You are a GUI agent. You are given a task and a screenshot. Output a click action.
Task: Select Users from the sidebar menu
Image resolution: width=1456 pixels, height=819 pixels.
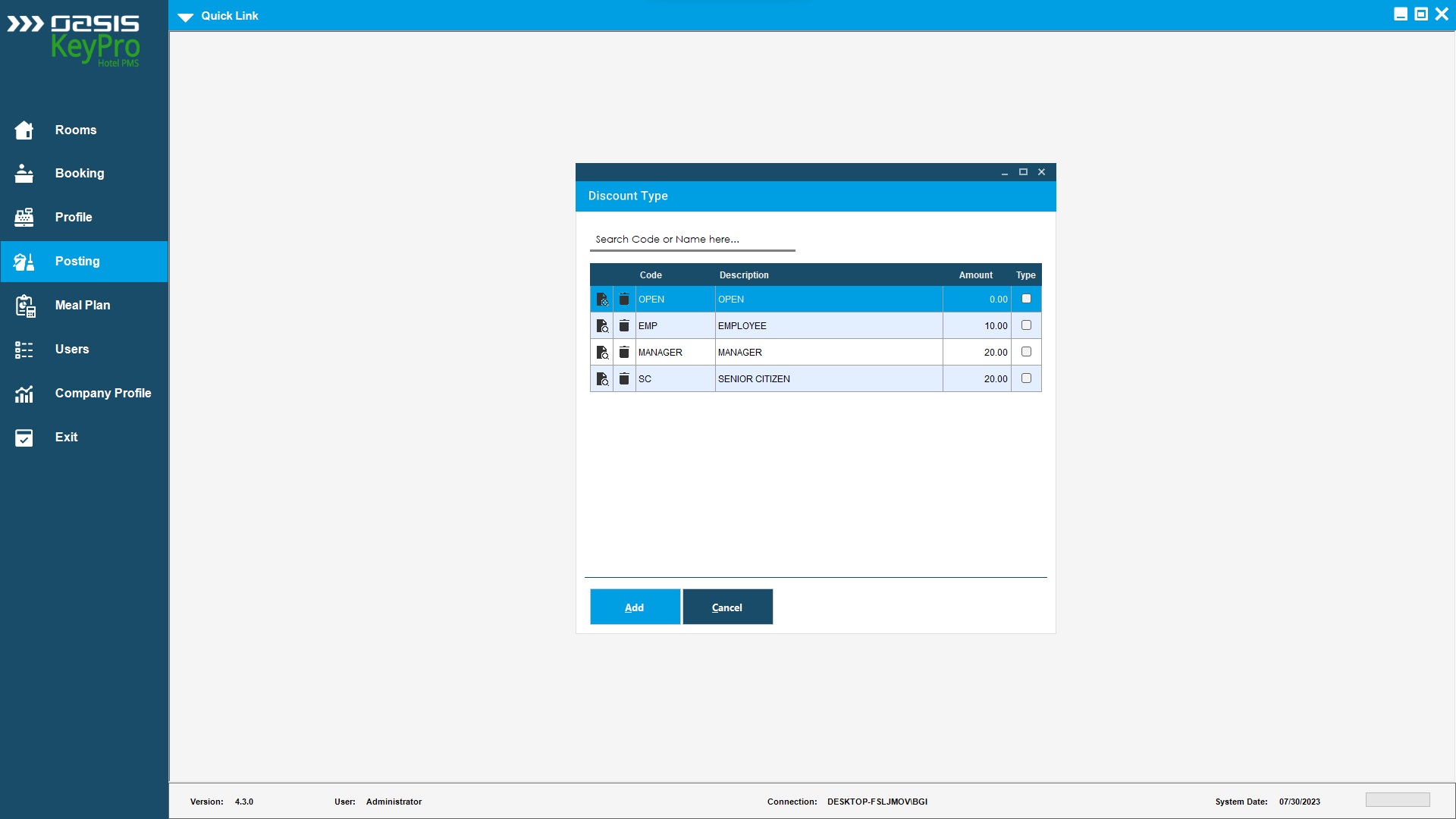coord(72,350)
